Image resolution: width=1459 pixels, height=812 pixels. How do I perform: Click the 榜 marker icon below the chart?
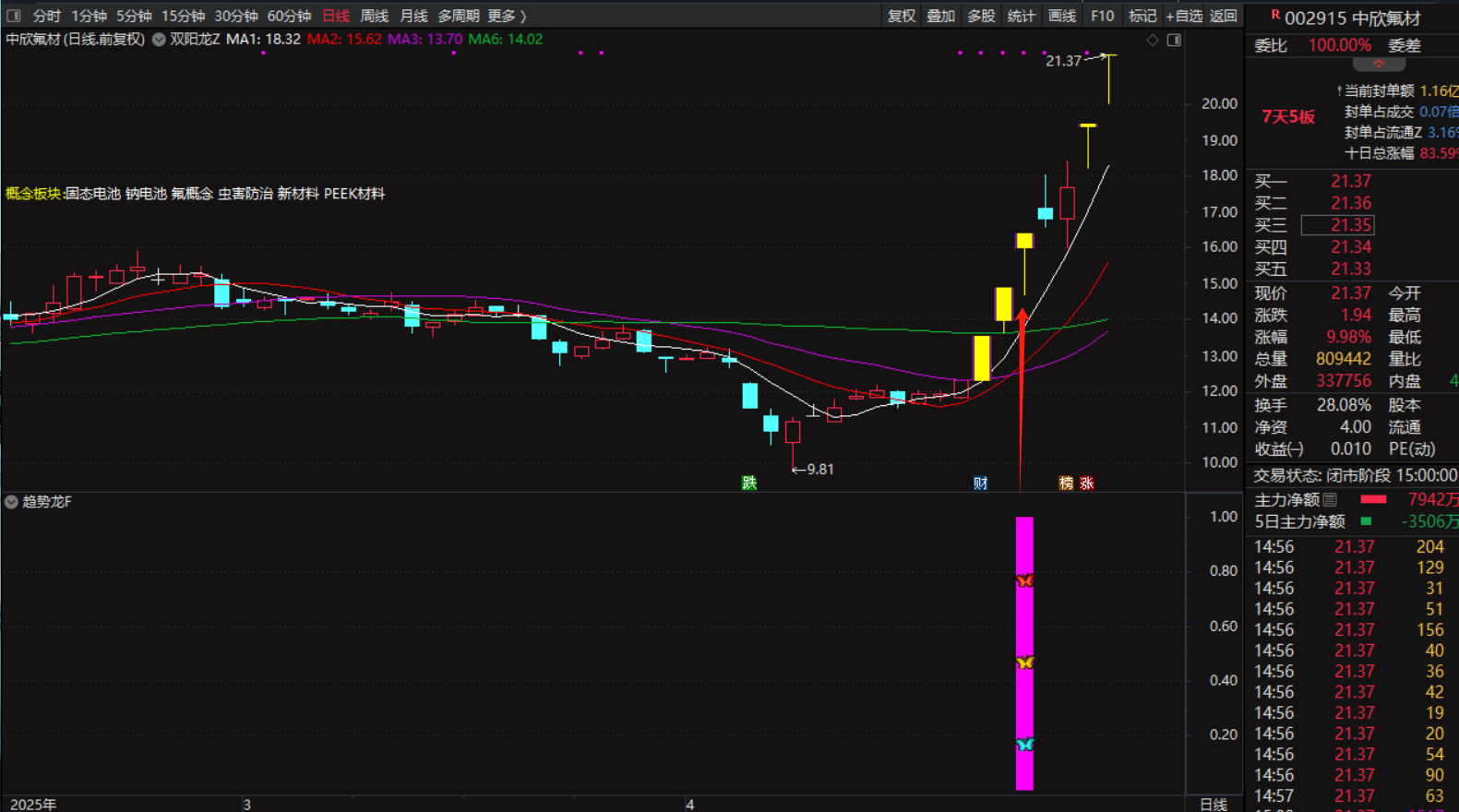tap(1066, 483)
